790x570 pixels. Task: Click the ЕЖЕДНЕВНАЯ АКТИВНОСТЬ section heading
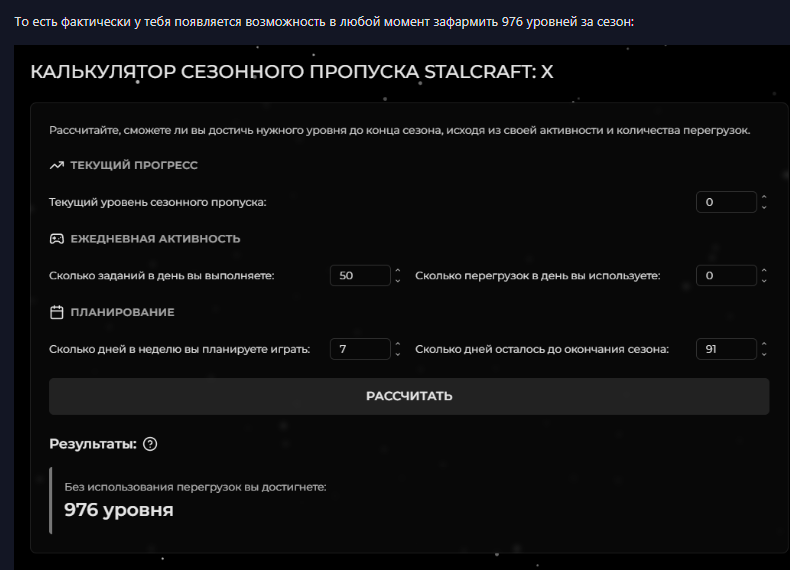[155, 239]
